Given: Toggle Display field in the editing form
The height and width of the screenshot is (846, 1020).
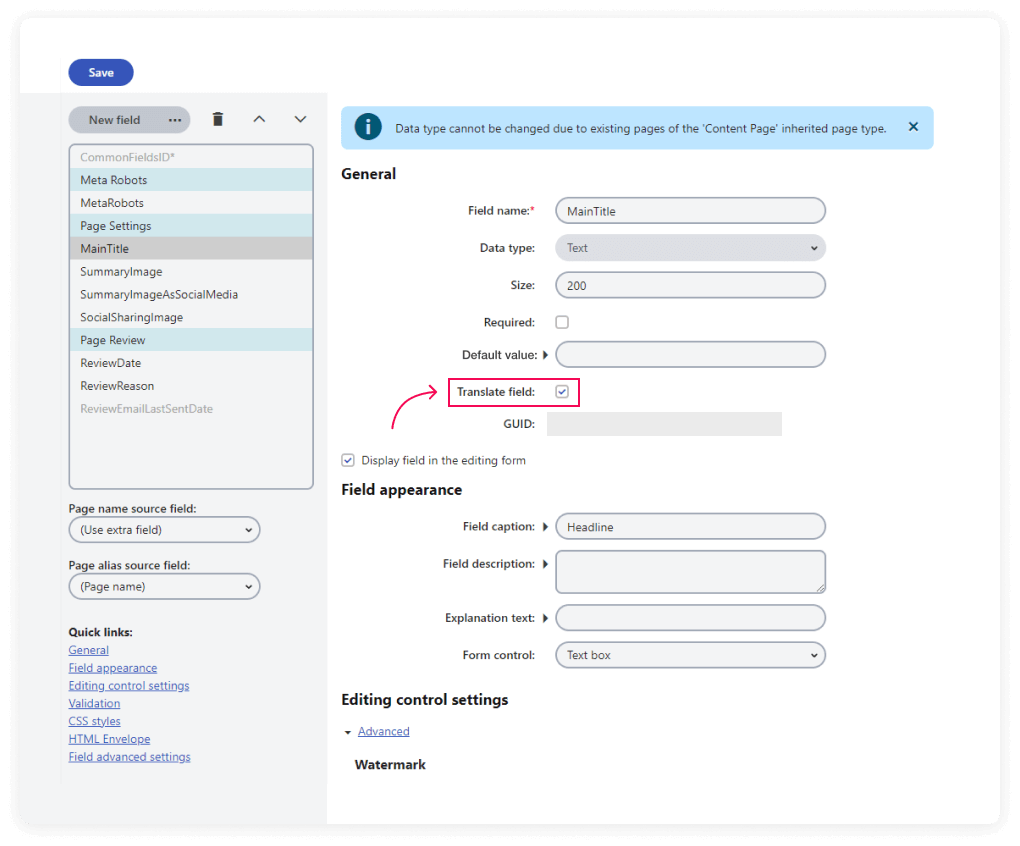Looking at the screenshot, I should coord(348,460).
